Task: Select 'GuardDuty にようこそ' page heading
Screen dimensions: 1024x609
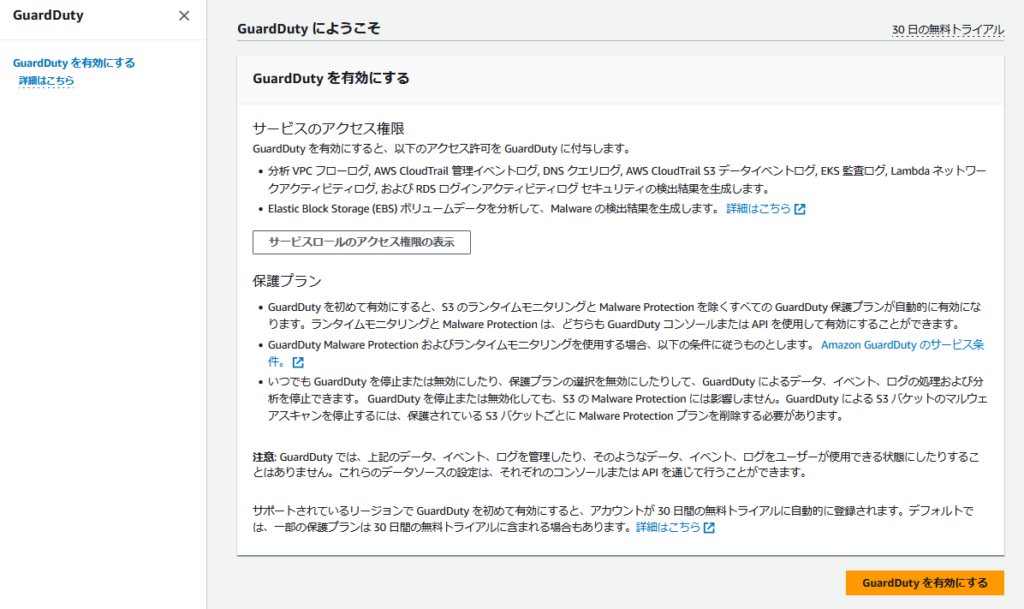Action: pyautogui.click(x=308, y=29)
